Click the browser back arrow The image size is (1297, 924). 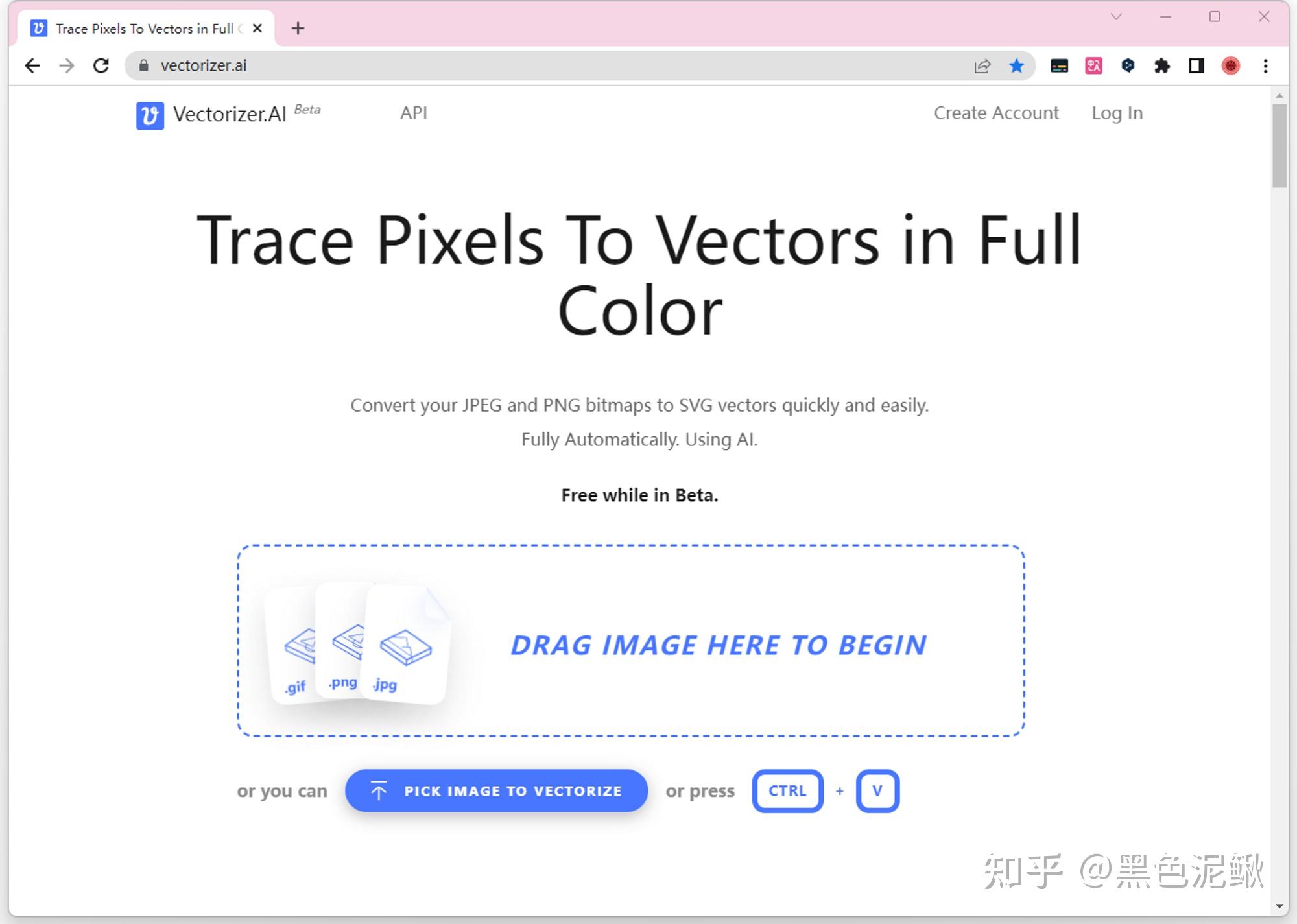pyautogui.click(x=32, y=65)
